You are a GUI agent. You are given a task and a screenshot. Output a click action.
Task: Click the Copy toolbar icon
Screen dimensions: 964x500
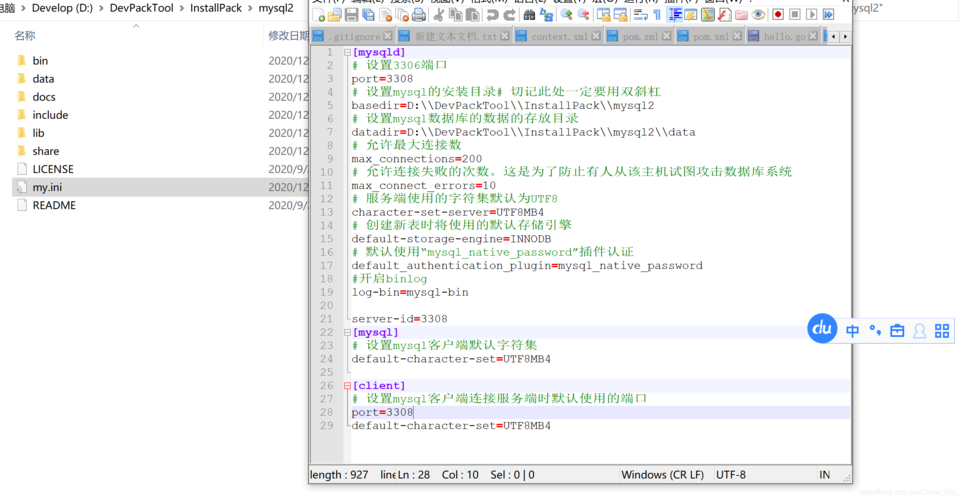(456, 15)
